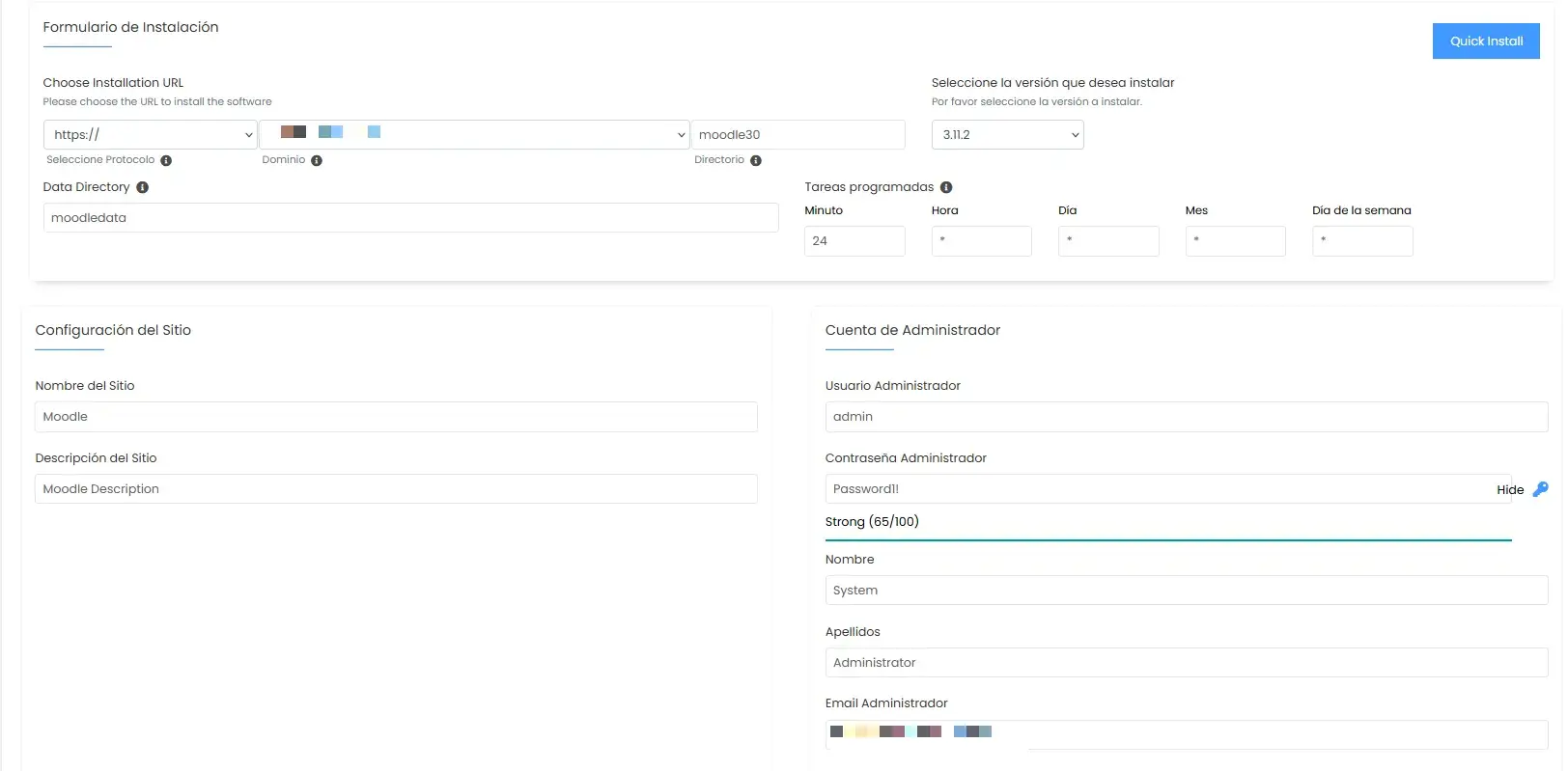Click the Descripción del Sitio field
The width and height of the screenshot is (1568, 771).
(396, 488)
